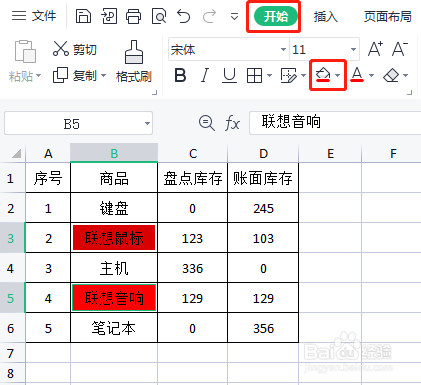This screenshot has width=421, height=385.
Task: Undo the last action
Action: 184,16
